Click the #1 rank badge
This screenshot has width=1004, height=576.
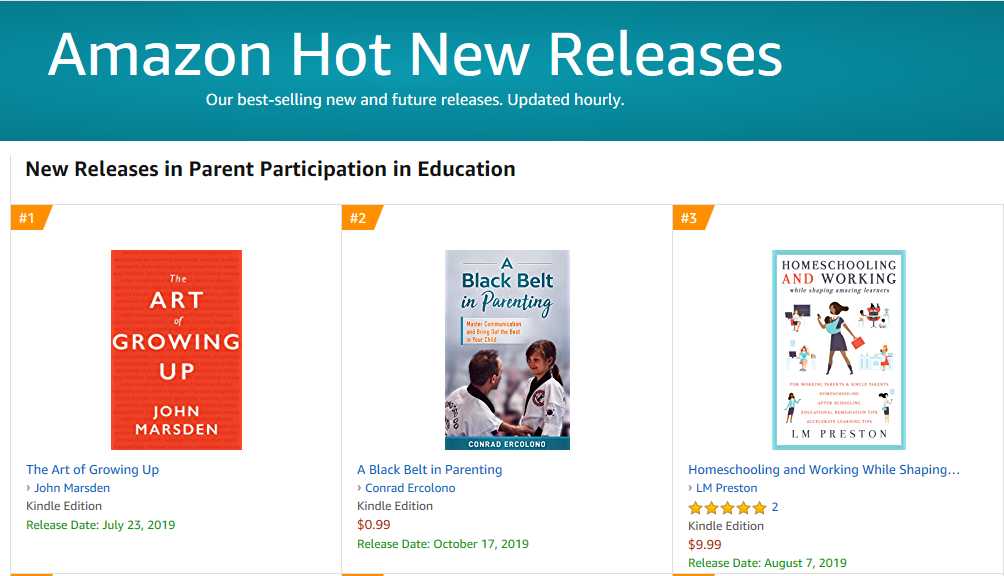[28, 218]
